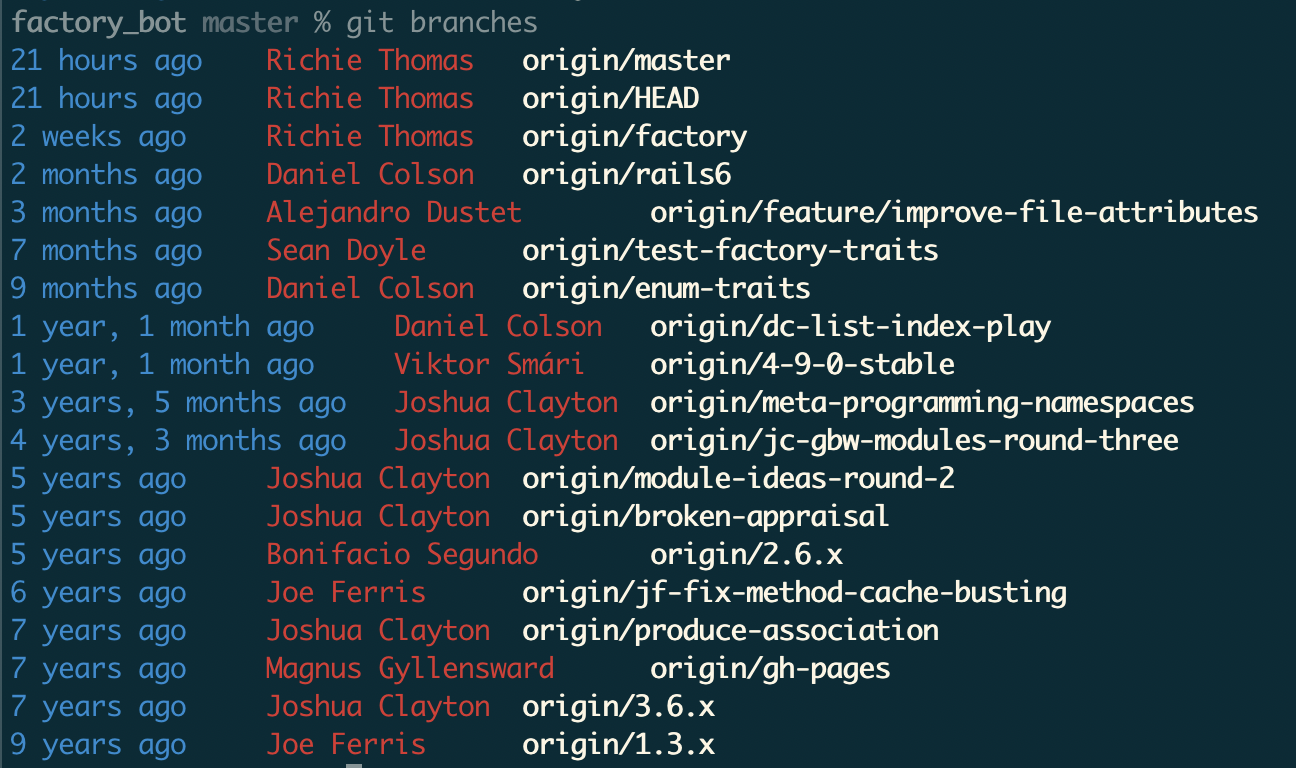1296x768 pixels.
Task: Click '7 years ago' on the gh-pages row
Action: point(98,669)
